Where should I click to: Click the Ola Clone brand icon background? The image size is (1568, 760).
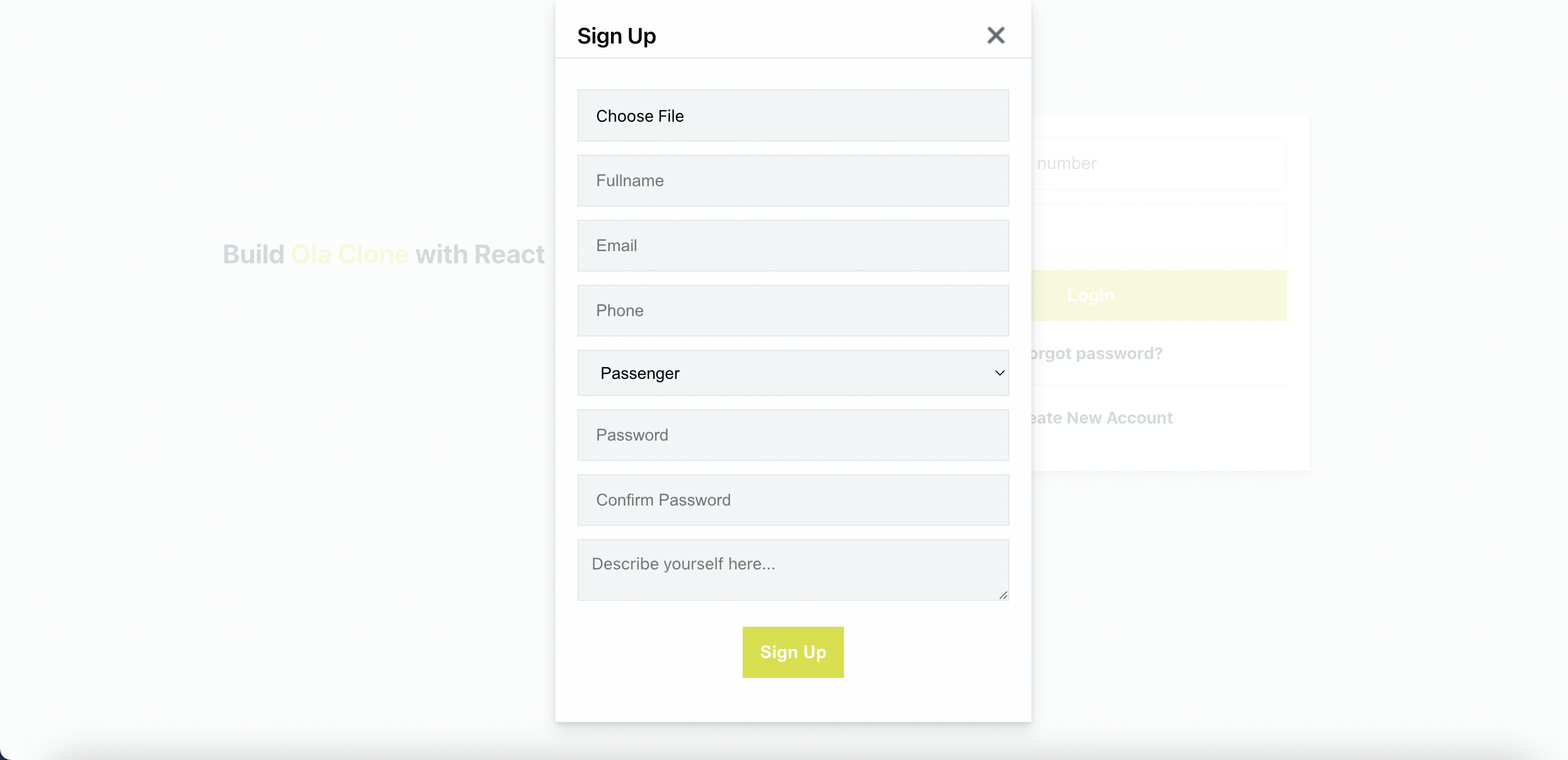tap(350, 254)
